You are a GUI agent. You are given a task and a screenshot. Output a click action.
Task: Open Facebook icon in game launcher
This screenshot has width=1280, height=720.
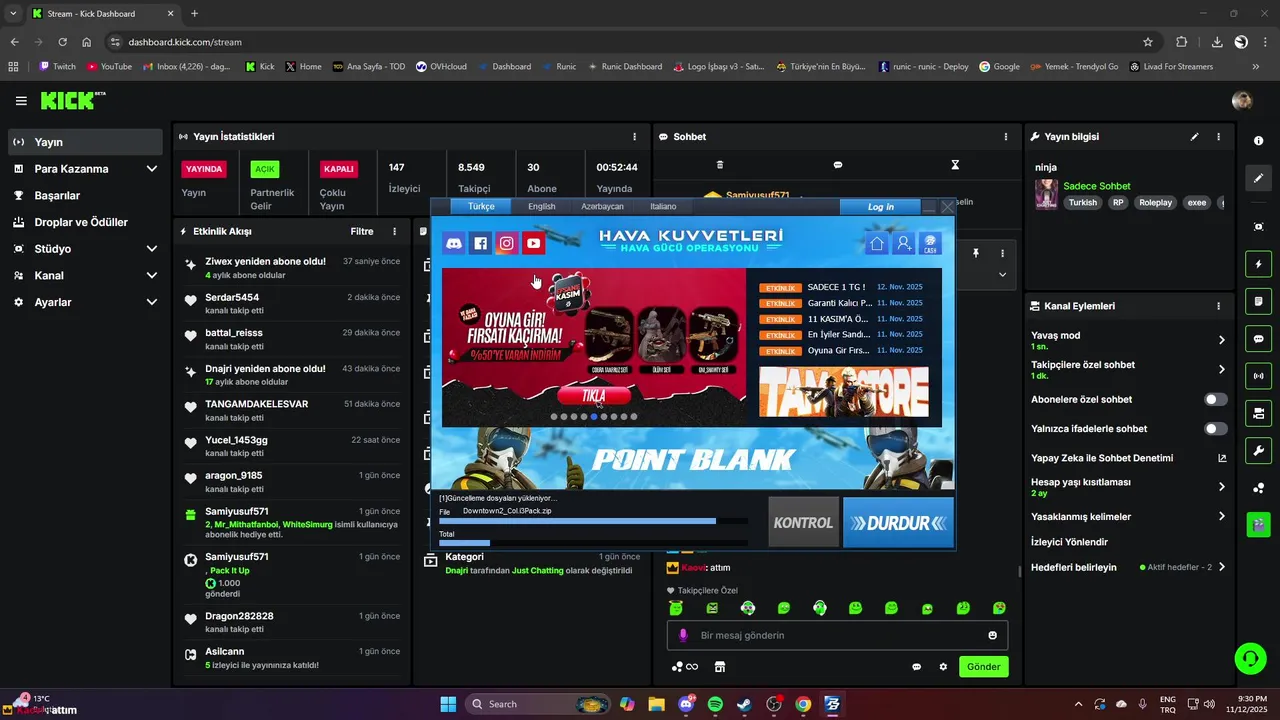(481, 243)
